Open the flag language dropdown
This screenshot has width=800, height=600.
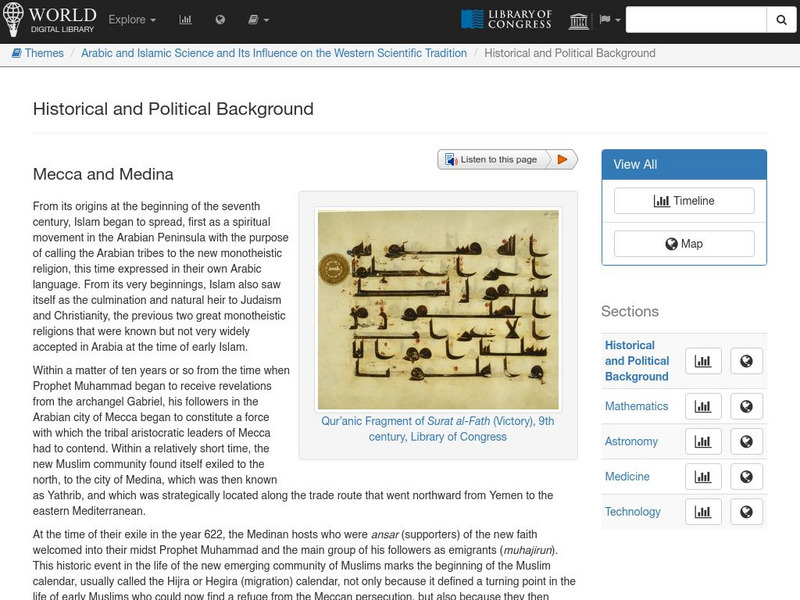[x=609, y=20]
